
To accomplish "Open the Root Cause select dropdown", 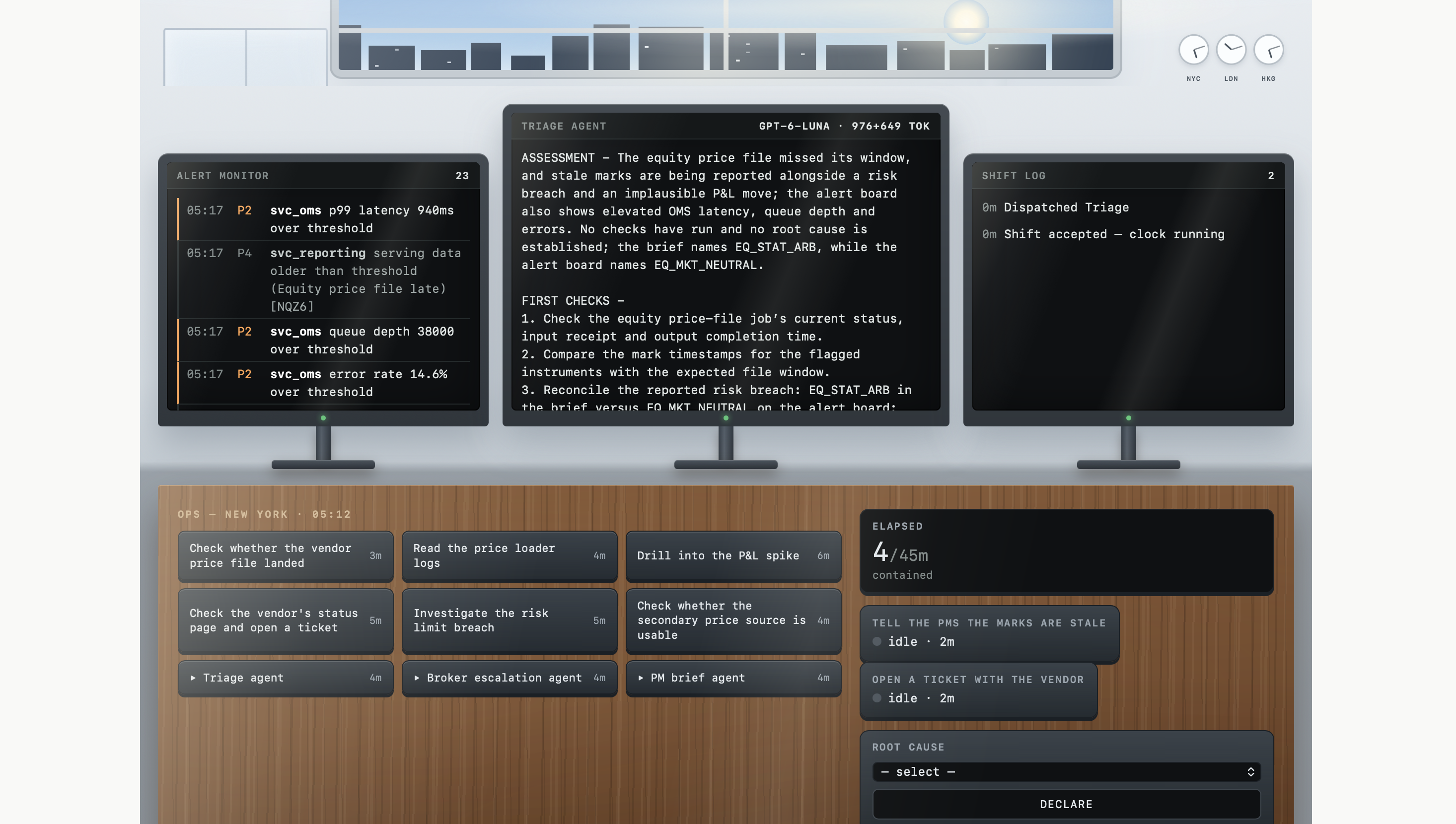I will 1067,772.
